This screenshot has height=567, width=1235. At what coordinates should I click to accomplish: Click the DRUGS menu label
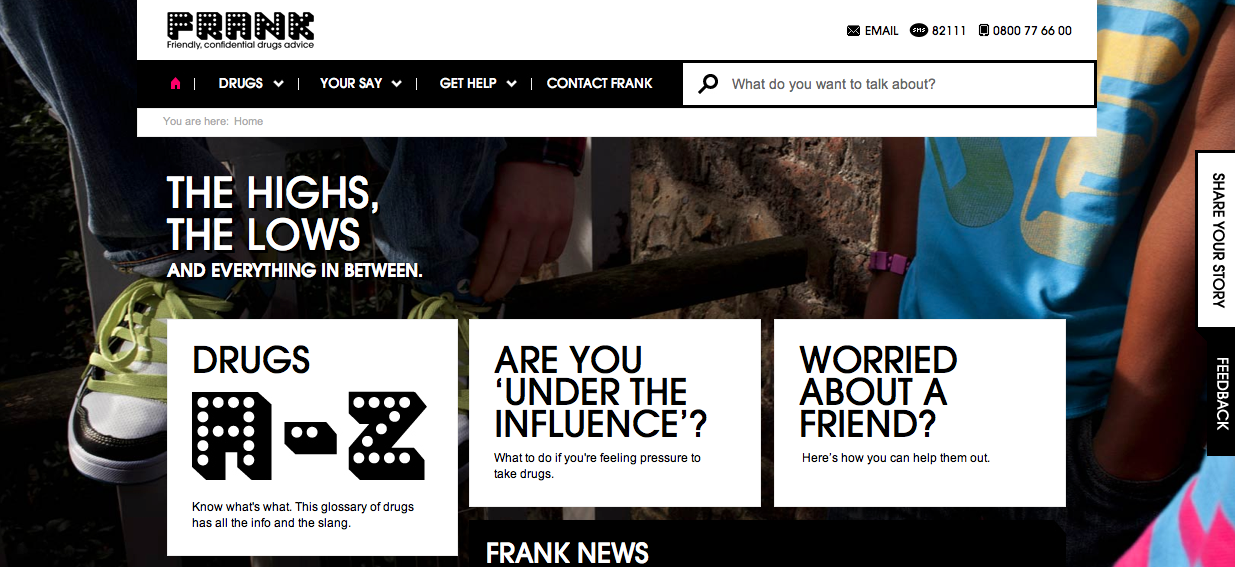point(241,84)
